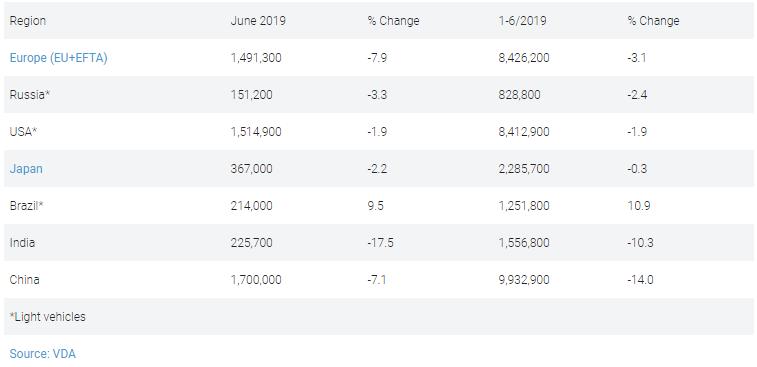The height and width of the screenshot is (367, 757).
Task: Select Japan's half-year value 2,285,700
Action: click(x=524, y=169)
